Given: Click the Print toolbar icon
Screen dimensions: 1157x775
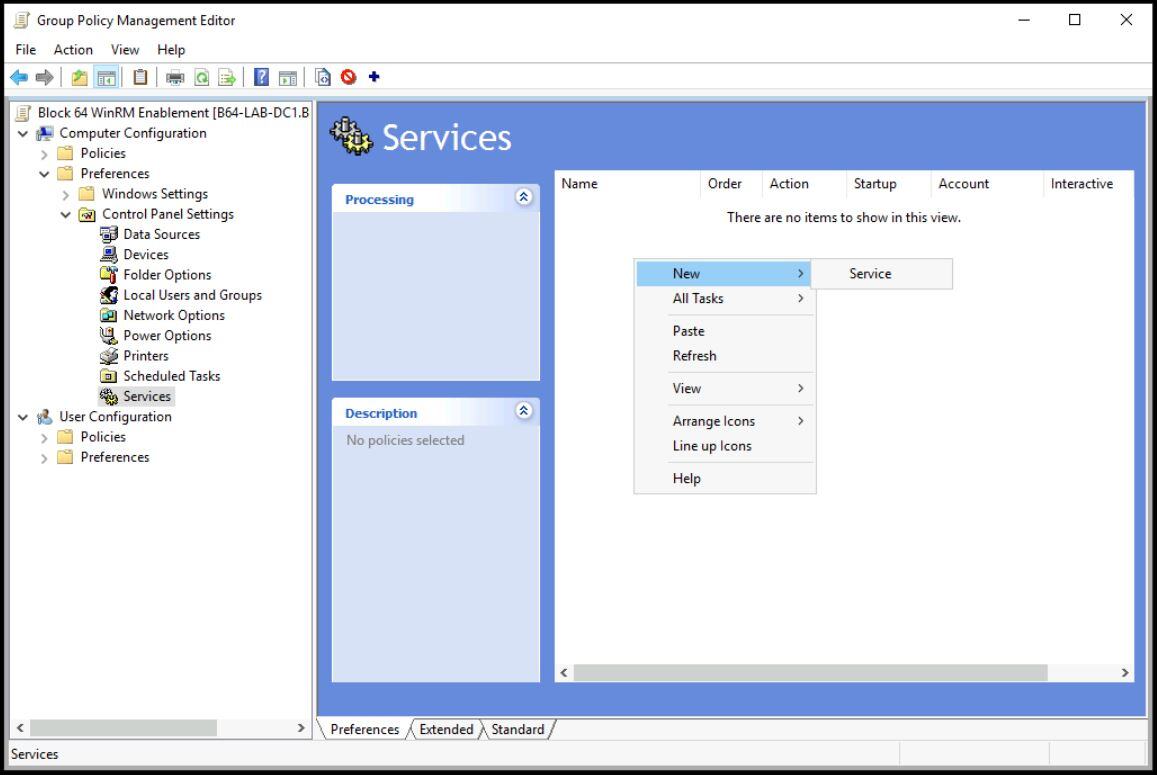Looking at the screenshot, I should 175,77.
